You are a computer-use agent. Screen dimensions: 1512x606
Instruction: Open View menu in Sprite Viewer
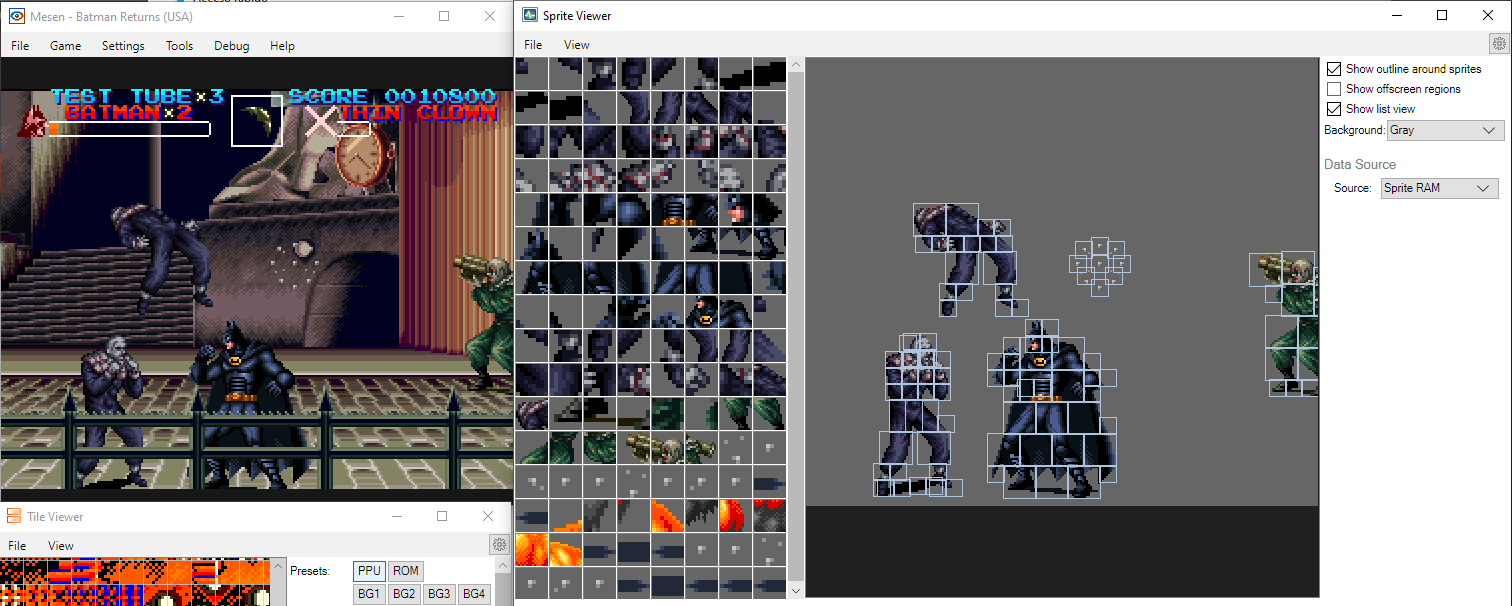(577, 44)
